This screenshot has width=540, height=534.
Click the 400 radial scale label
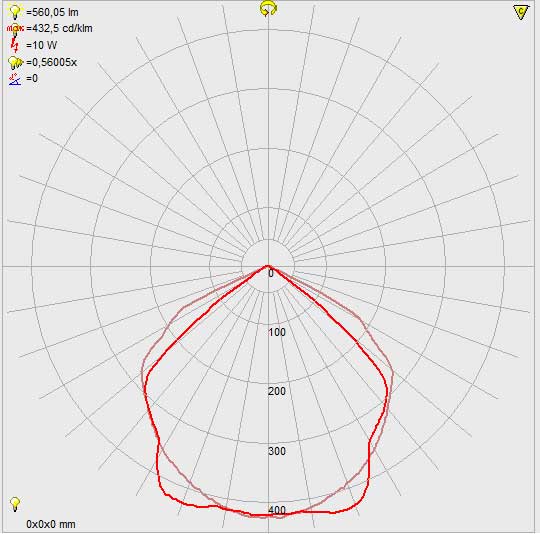[x=277, y=510]
